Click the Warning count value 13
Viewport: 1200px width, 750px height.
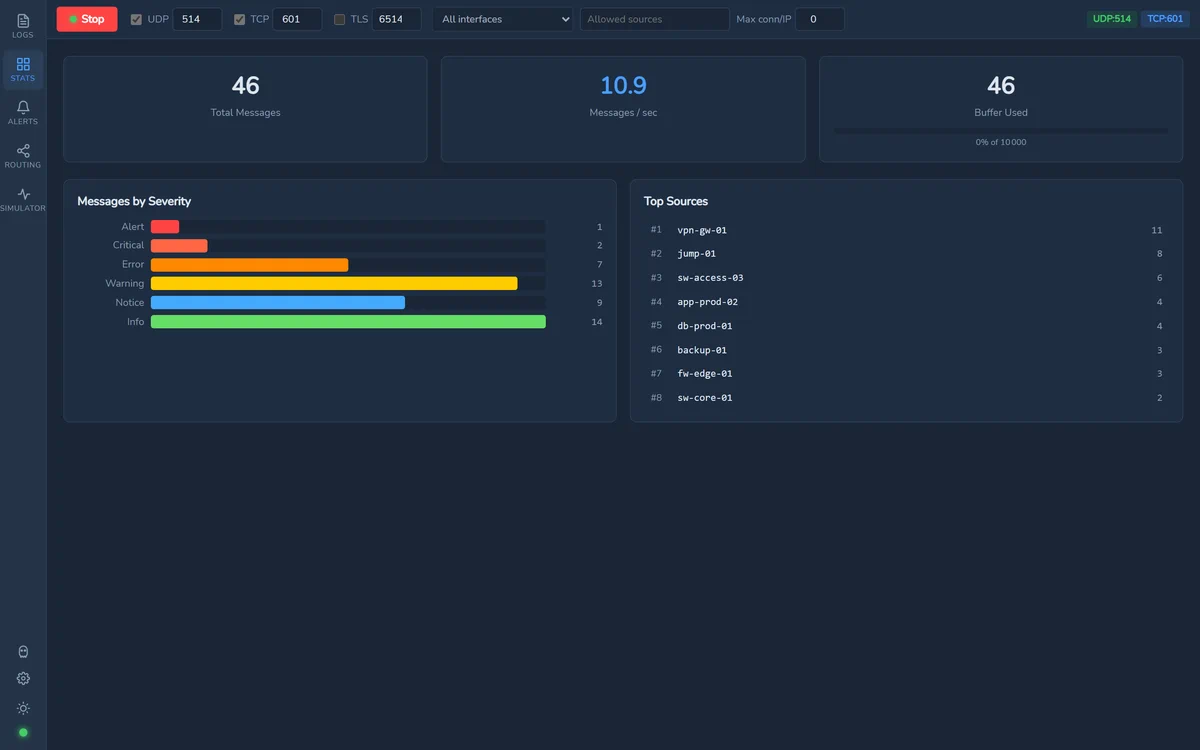[x=597, y=284]
